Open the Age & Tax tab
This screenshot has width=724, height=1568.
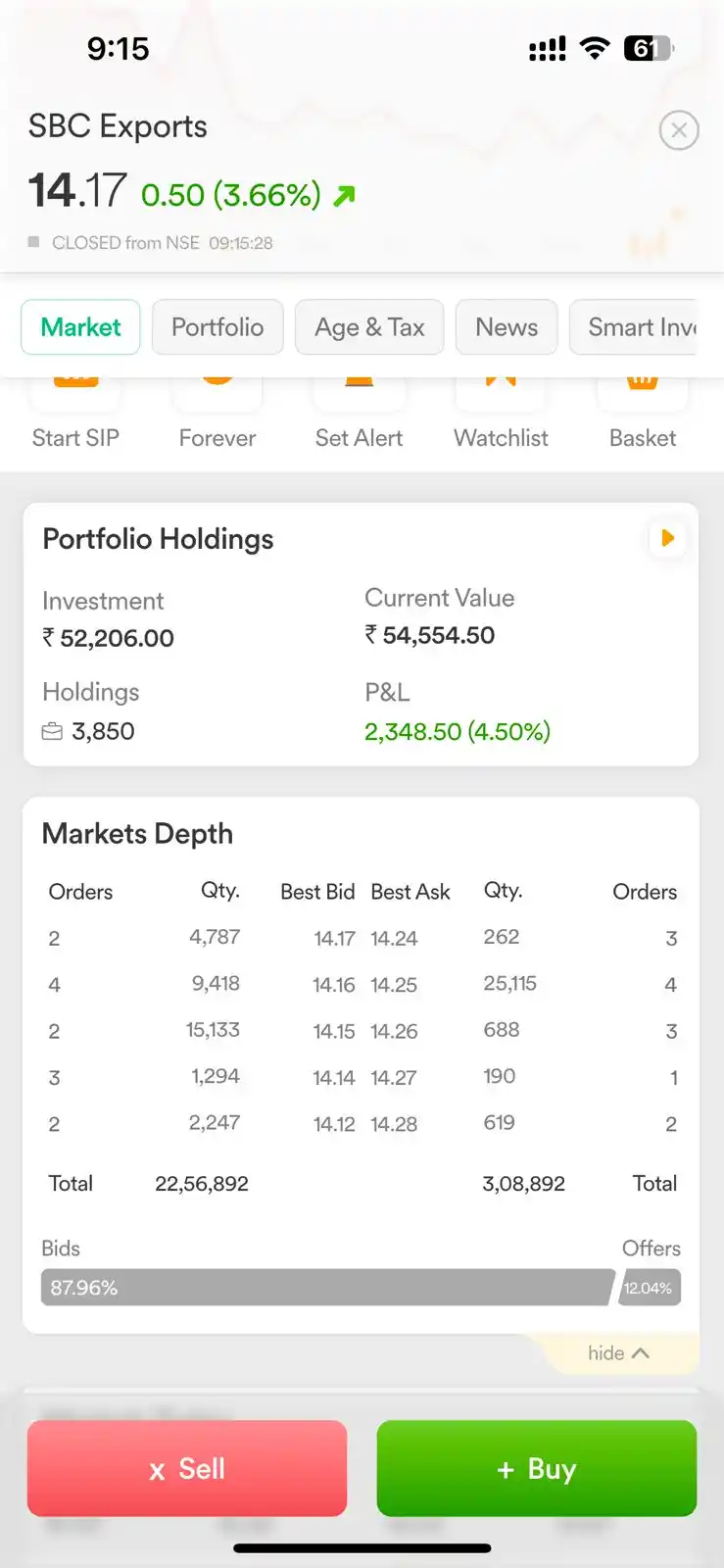pyautogui.click(x=369, y=327)
